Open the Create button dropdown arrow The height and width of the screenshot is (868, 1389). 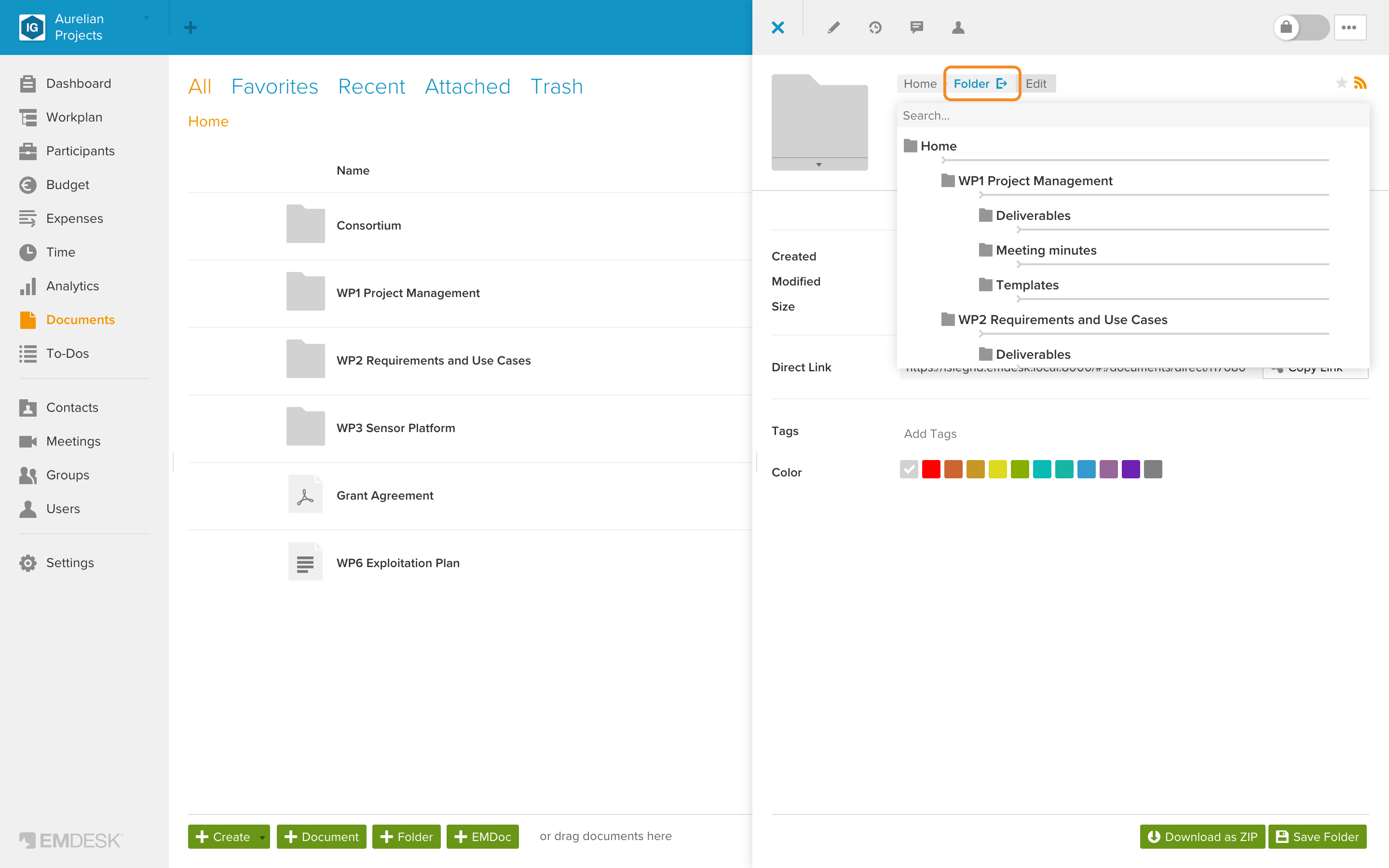262,837
